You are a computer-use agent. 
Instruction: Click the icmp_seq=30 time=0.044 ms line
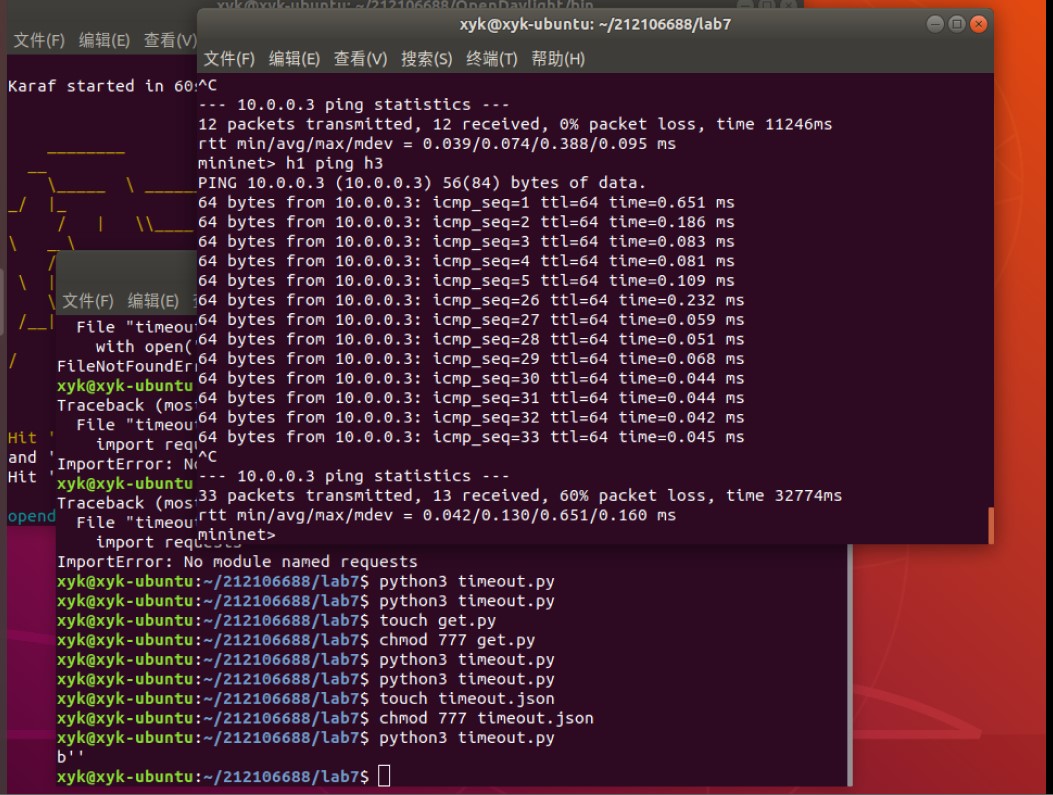pos(471,378)
